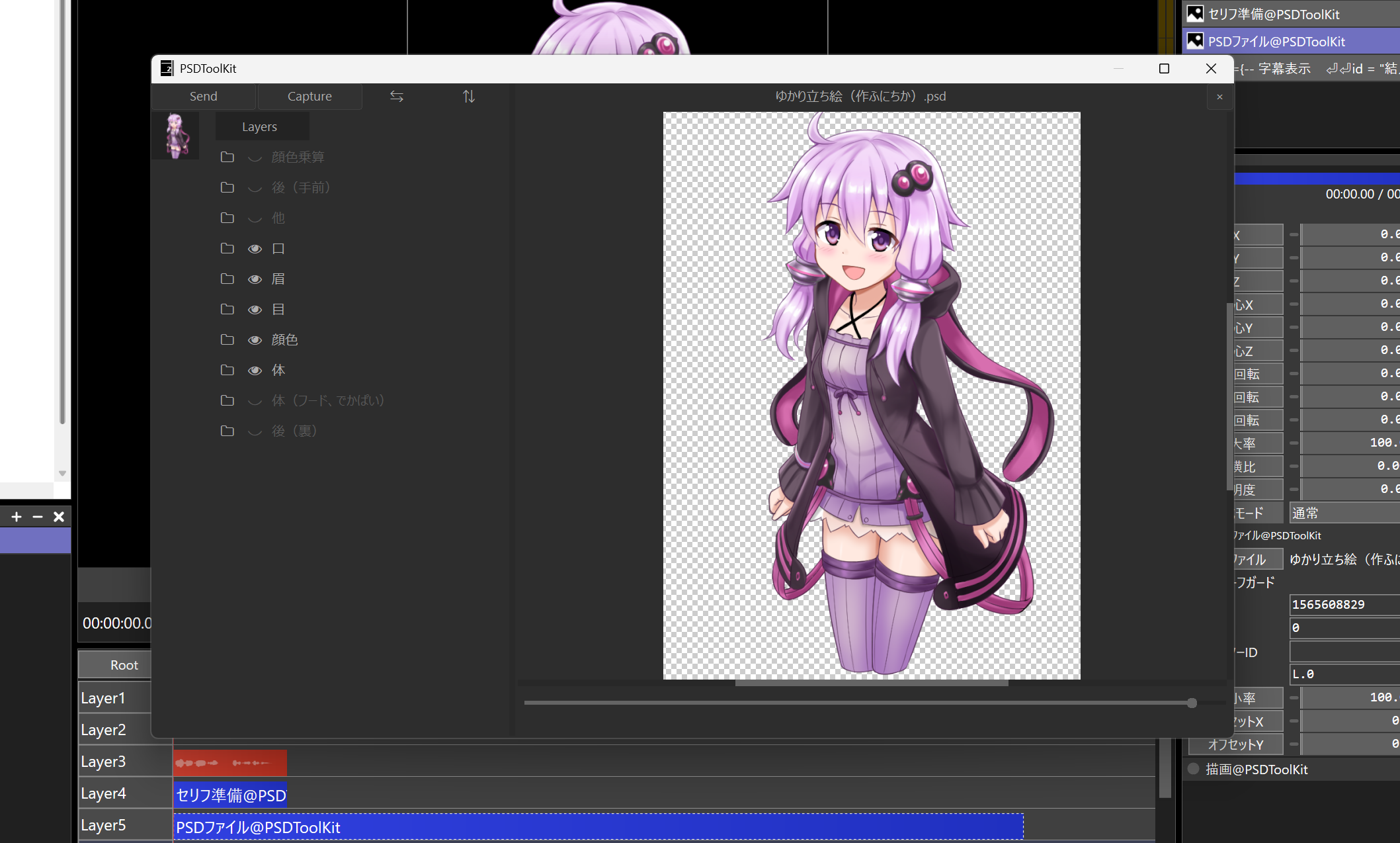The height and width of the screenshot is (843, 1400).
Task: Expand the 体 layer folder
Action: tap(227, 370)
